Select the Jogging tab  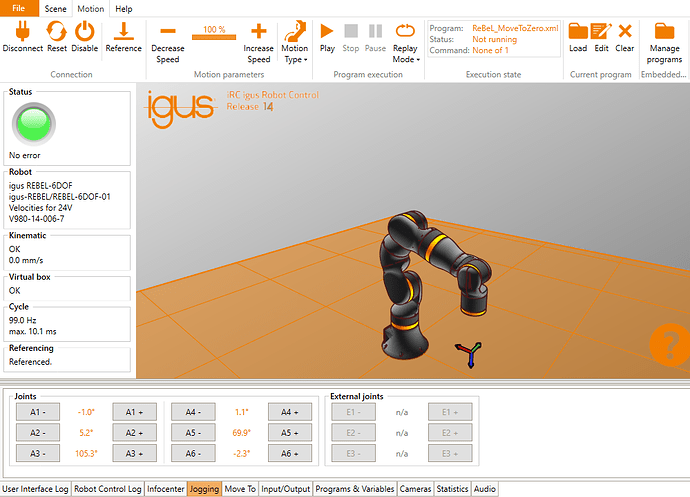point(204,489)
